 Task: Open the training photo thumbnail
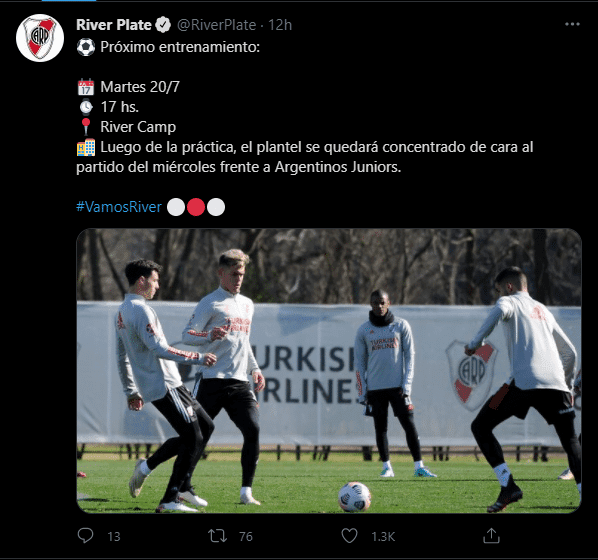329,371
